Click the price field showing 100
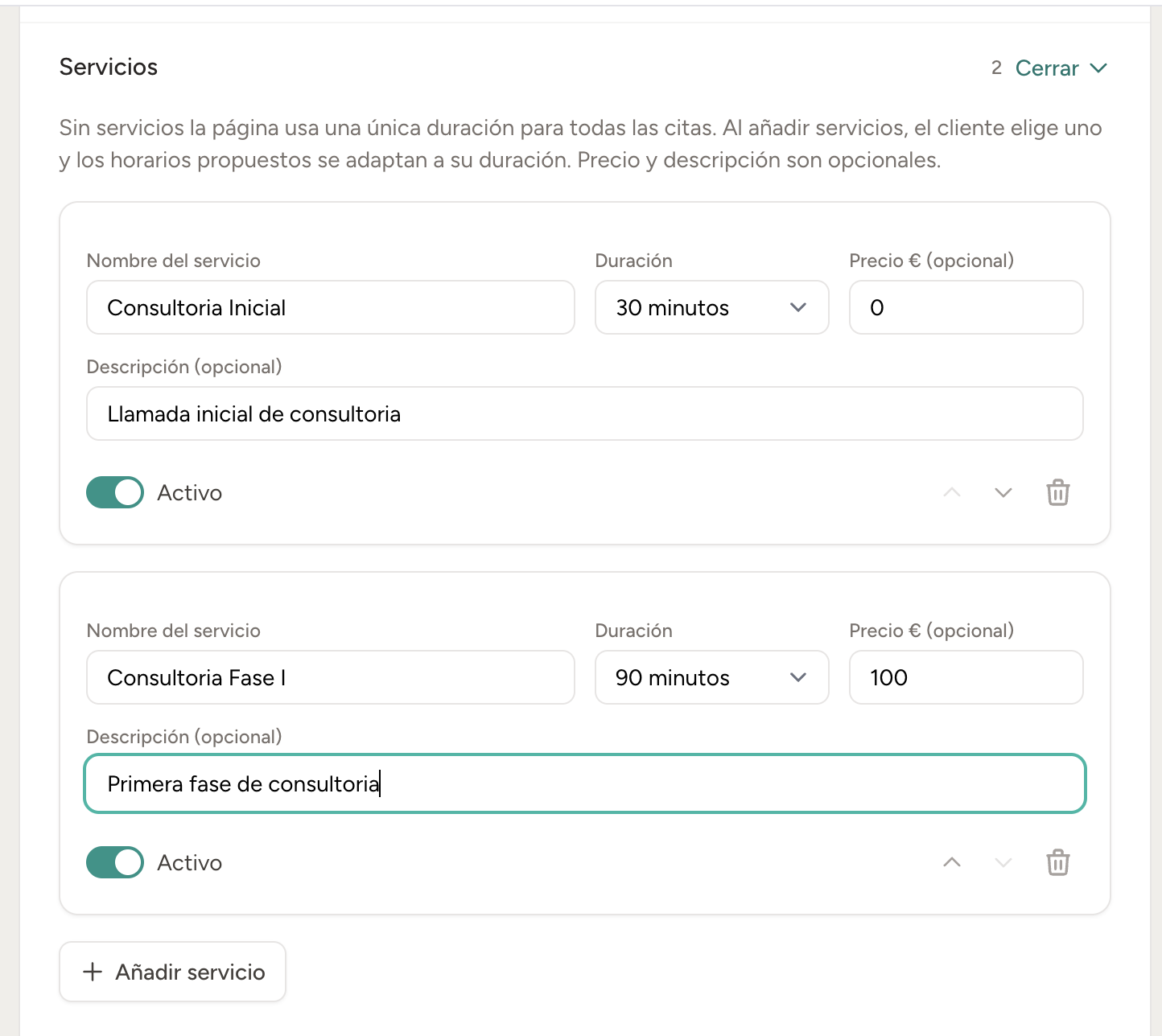1162x1036 pixels. coord(966,677)
